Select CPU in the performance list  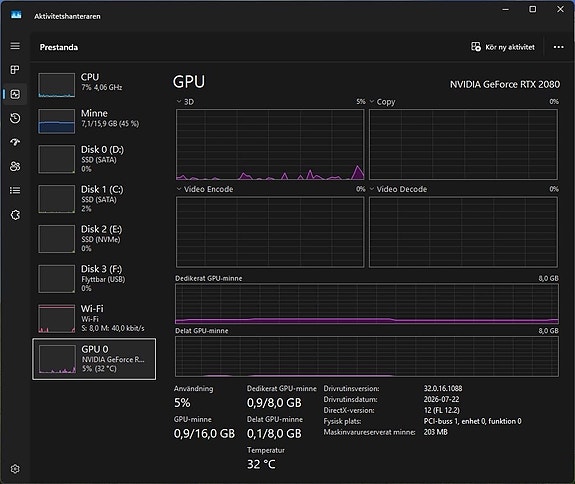94,85
